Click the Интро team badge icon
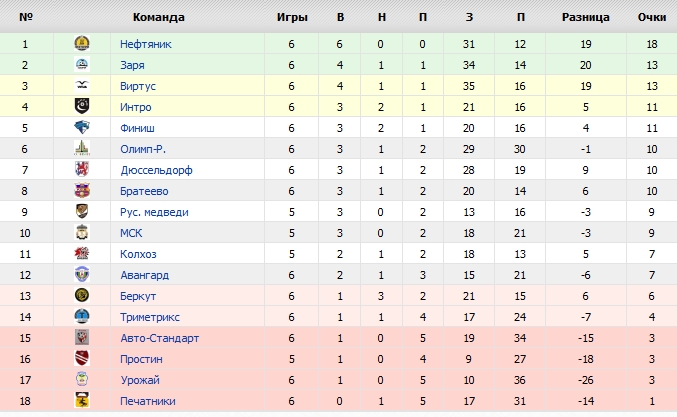 point(82,107)
